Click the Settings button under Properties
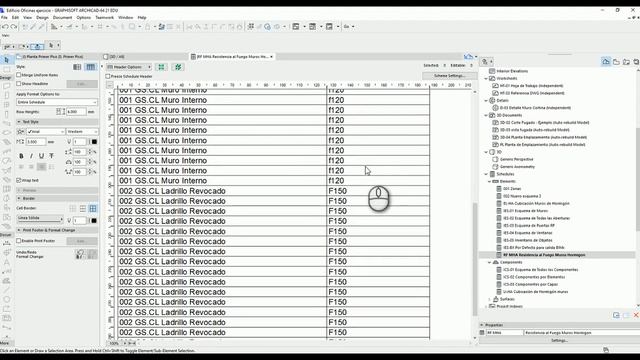 [x=559, y=340]
